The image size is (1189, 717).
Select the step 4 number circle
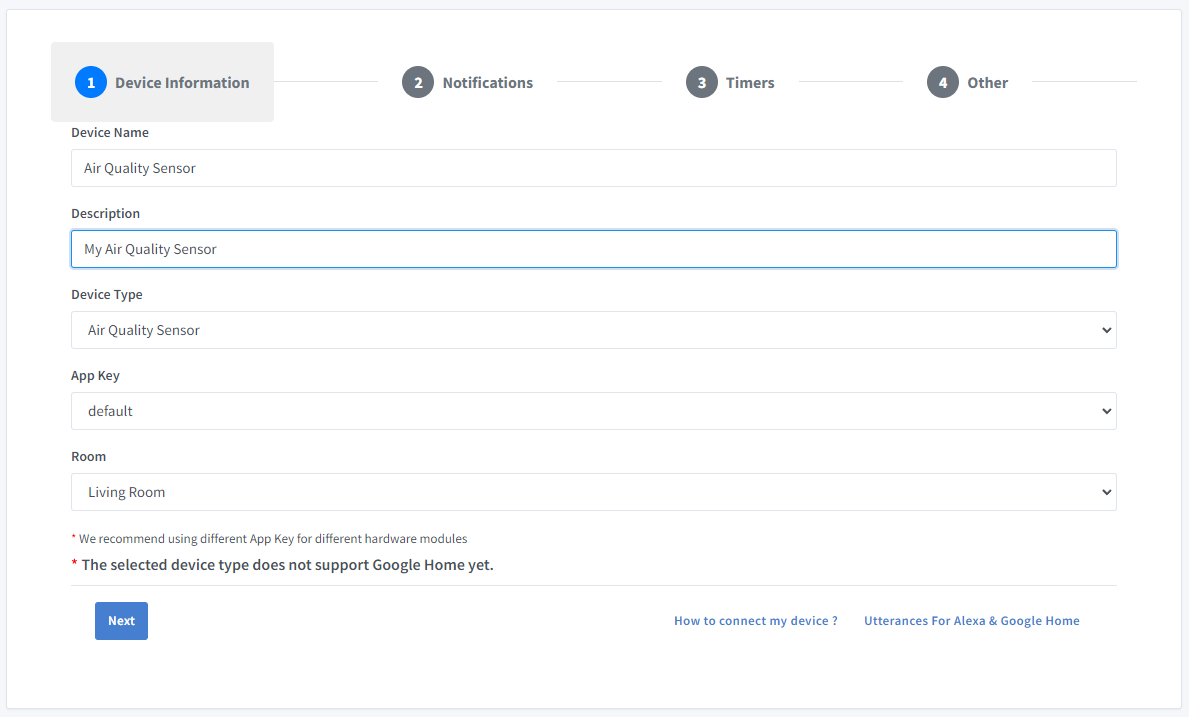coord(943,83)
